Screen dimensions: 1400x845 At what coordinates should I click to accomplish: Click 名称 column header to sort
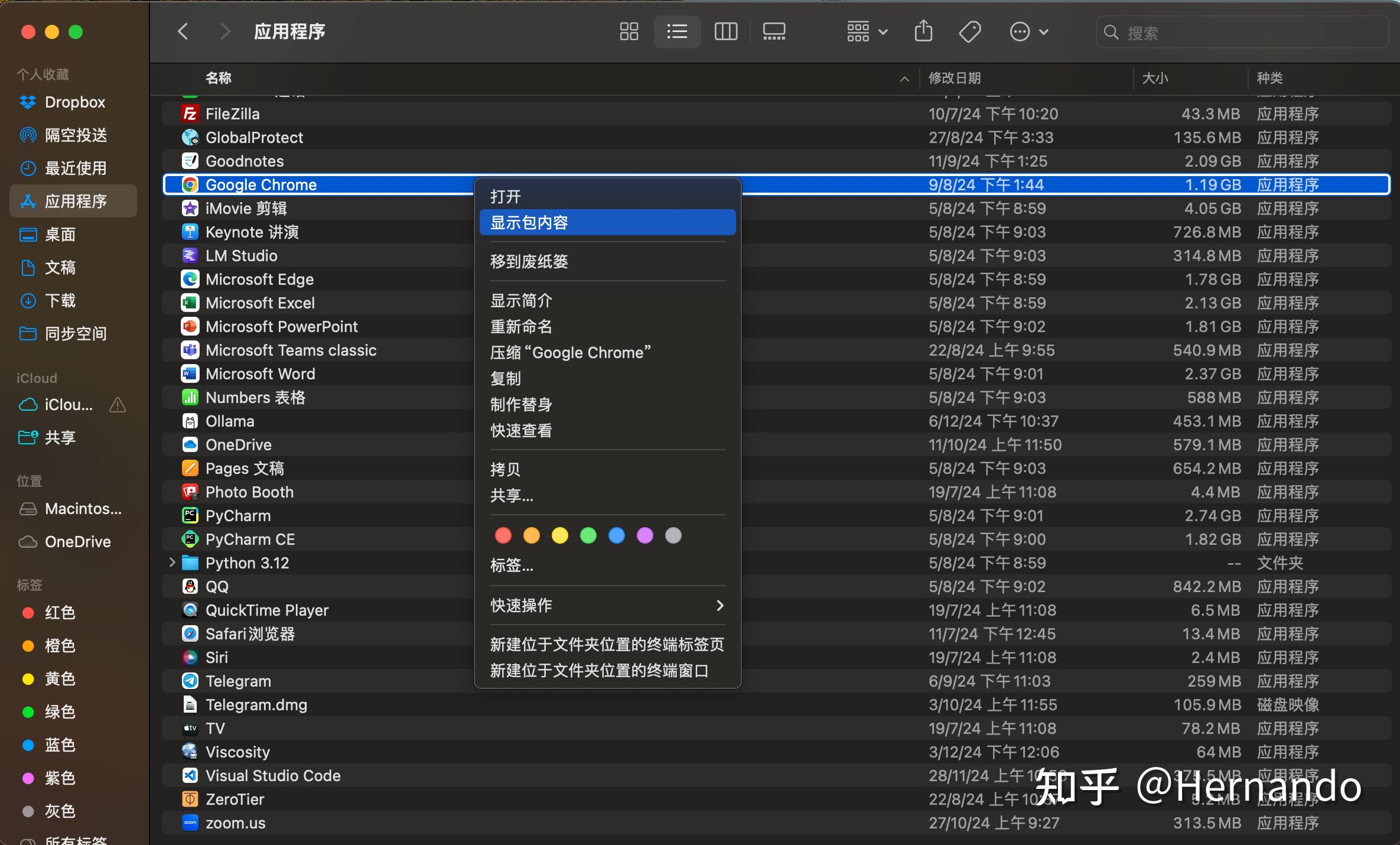(x=218, y=77)
